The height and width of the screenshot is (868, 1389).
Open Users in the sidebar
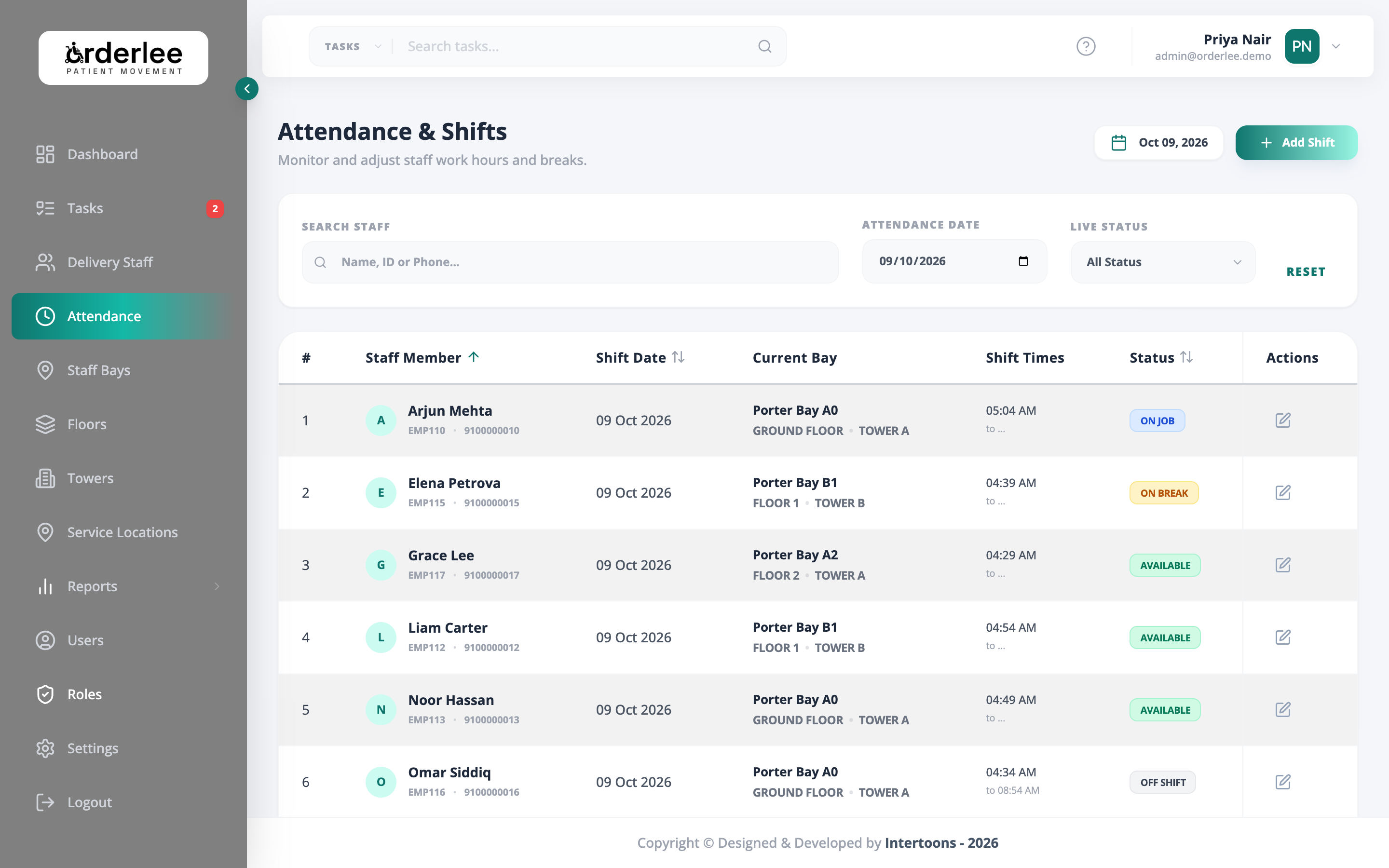click(x=123, y=640)
